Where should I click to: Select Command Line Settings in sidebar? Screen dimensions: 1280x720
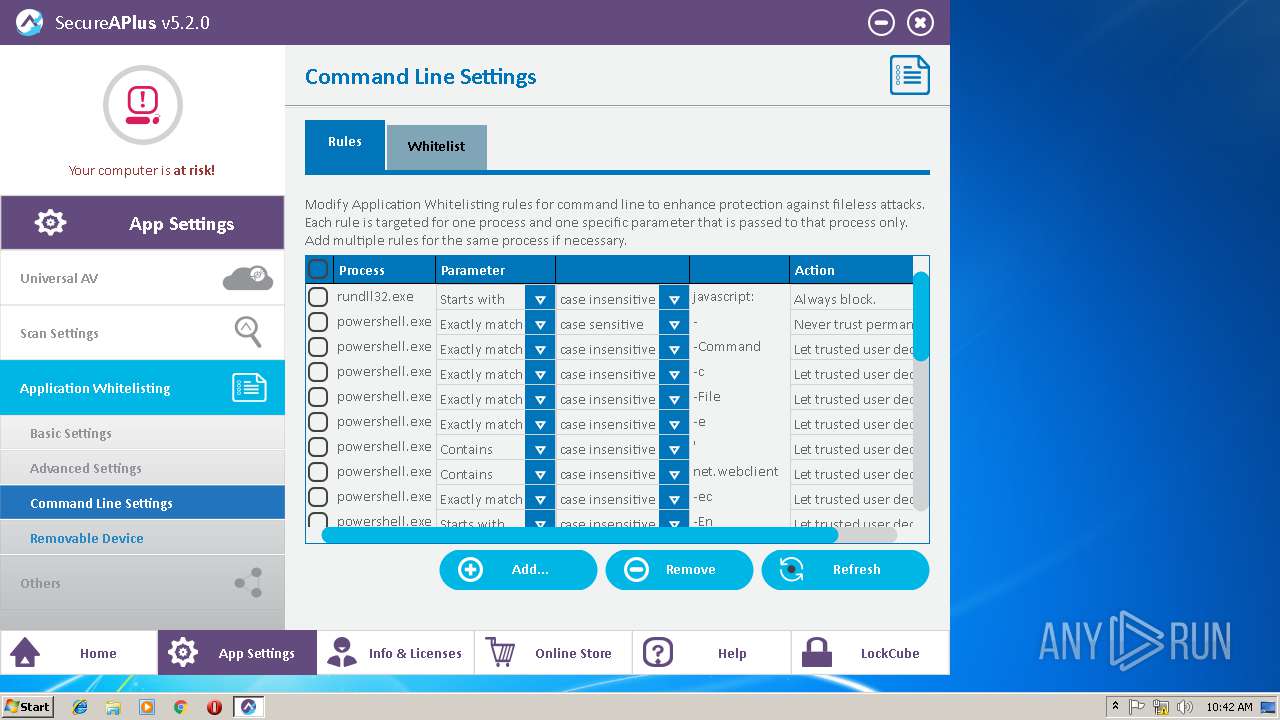pos(142,503)
